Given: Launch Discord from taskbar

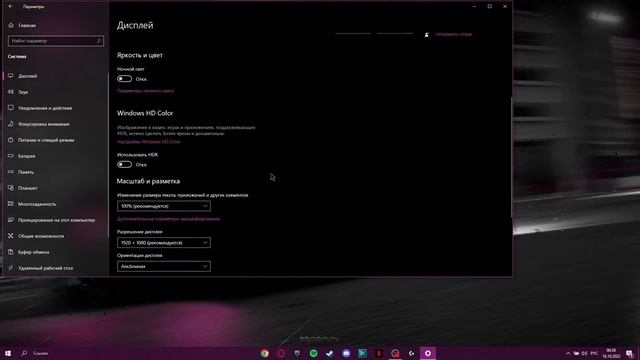Looking at the screenshot, I should (346, 353).
